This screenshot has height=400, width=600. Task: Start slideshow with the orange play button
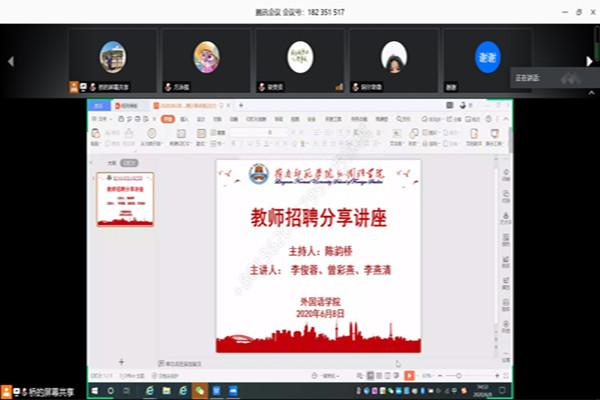point(409,375)
